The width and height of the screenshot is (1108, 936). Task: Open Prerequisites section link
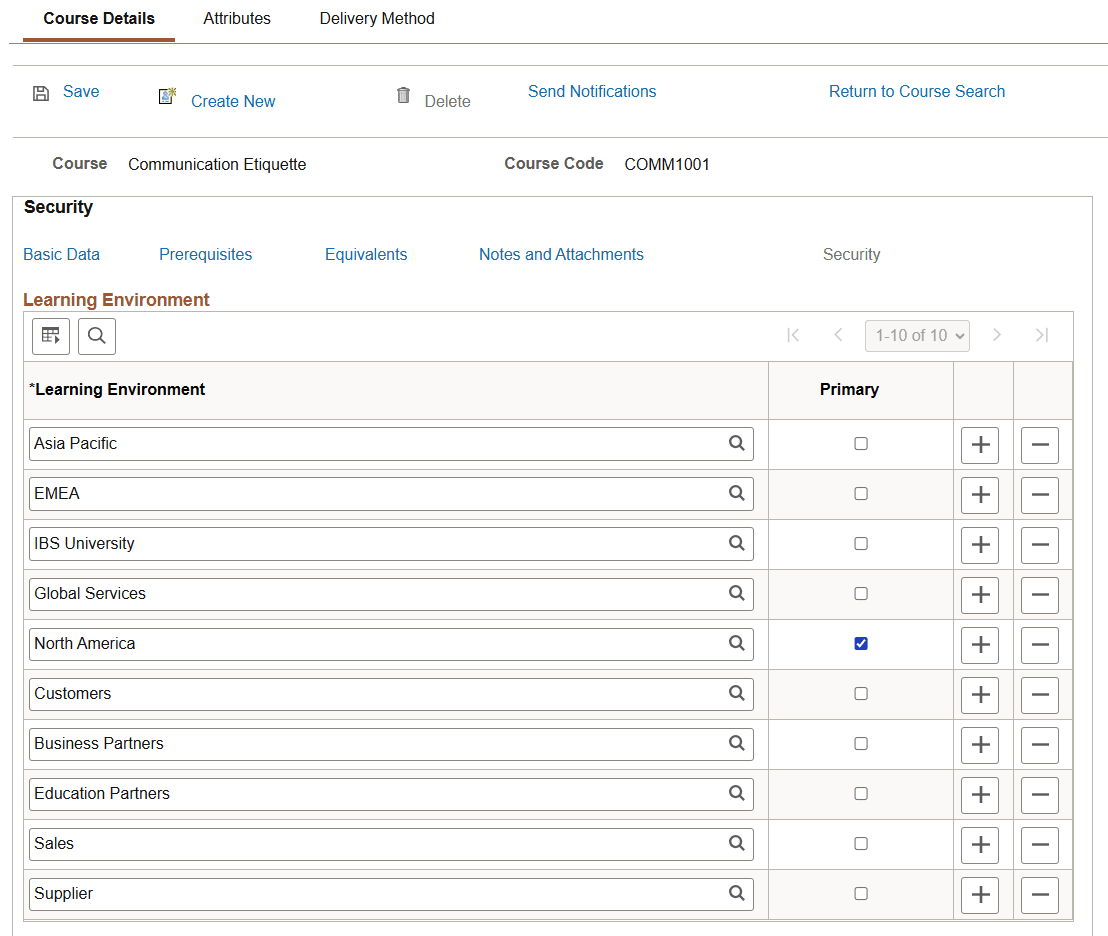click(206, 254)
